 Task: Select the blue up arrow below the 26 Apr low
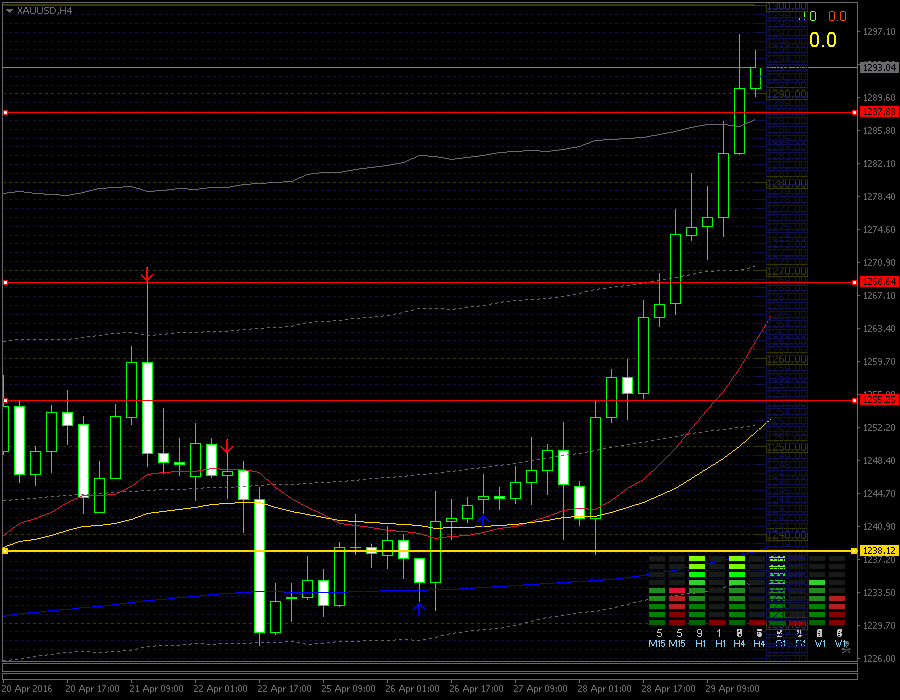(x=419, y=609)
